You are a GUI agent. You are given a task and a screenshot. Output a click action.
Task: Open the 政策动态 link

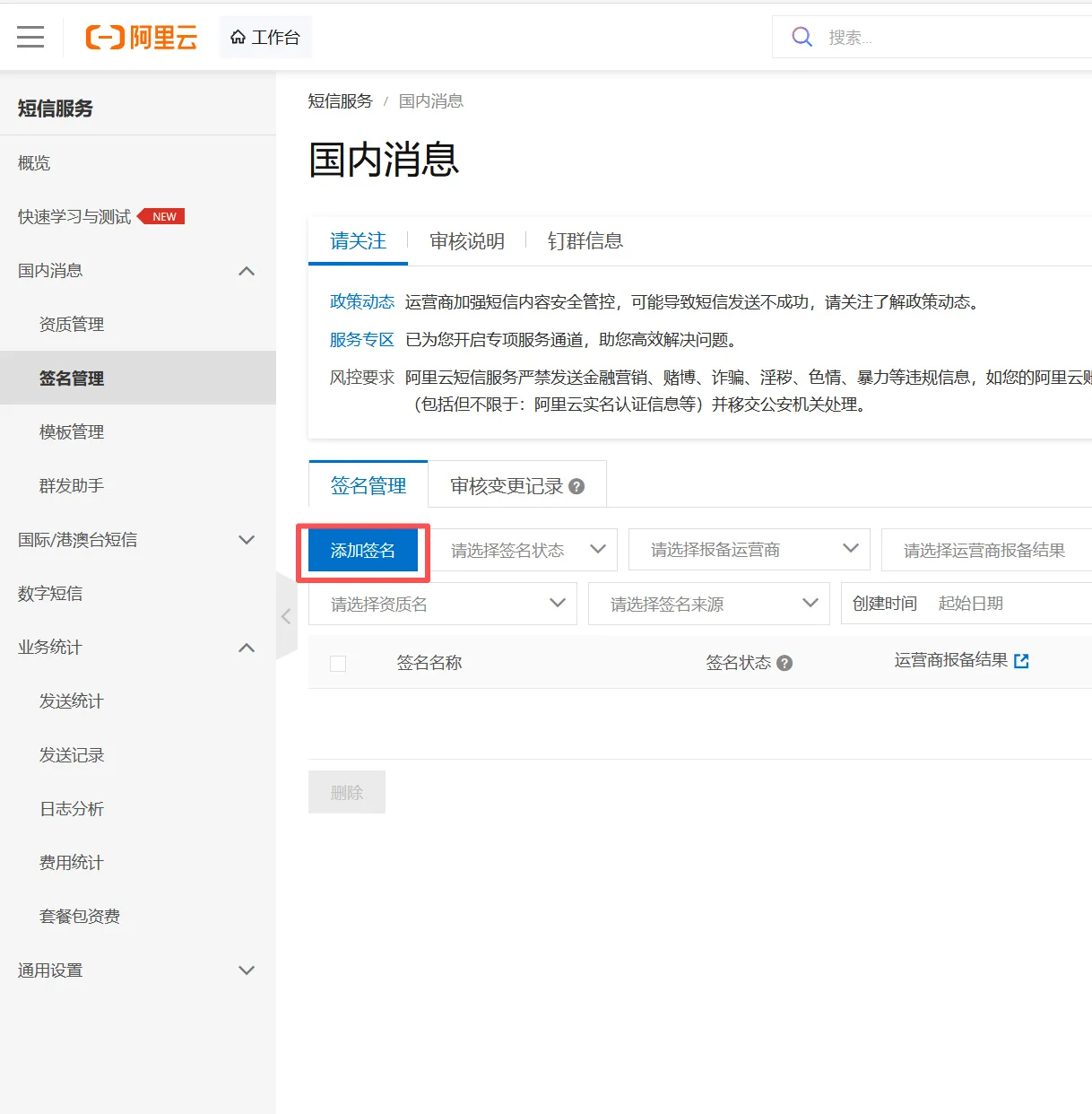coord(362,302)
